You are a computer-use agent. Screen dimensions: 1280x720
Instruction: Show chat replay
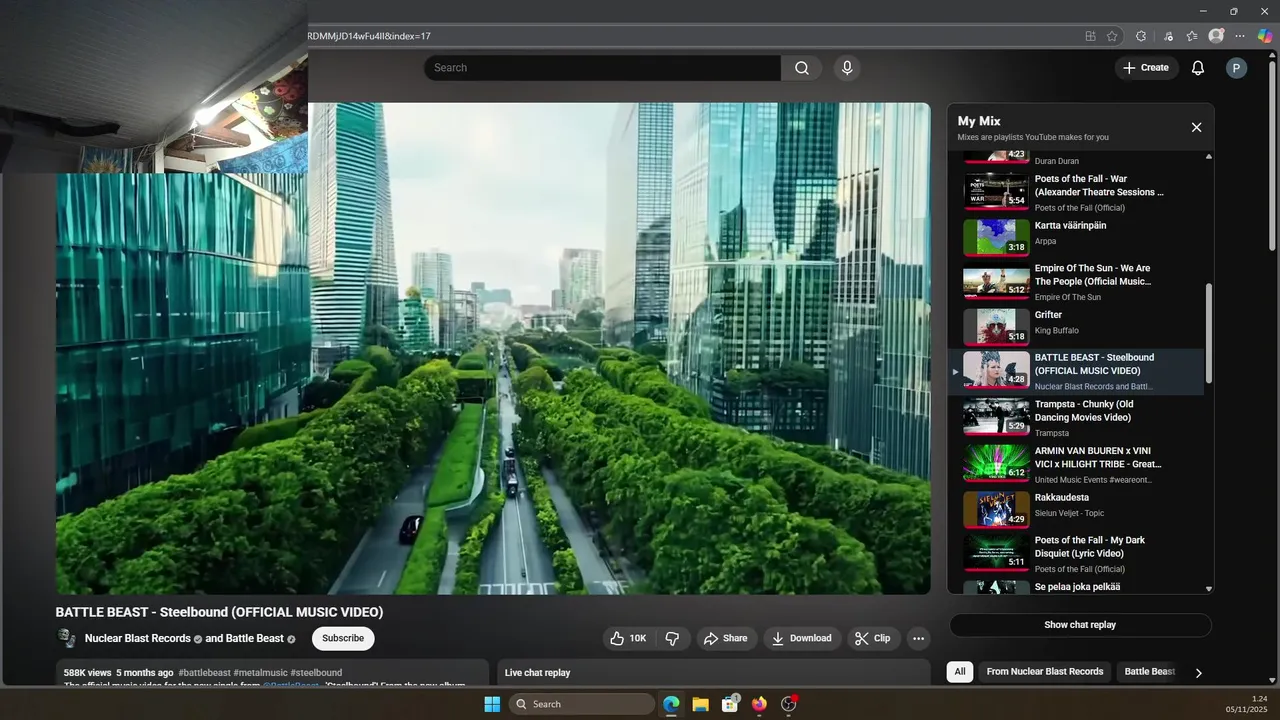click(x=1080, y=625)
